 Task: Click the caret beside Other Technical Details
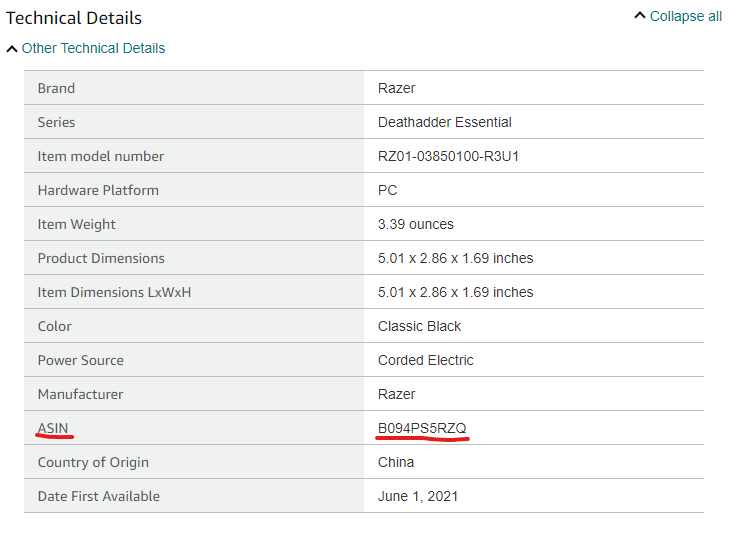pos(12,49)
